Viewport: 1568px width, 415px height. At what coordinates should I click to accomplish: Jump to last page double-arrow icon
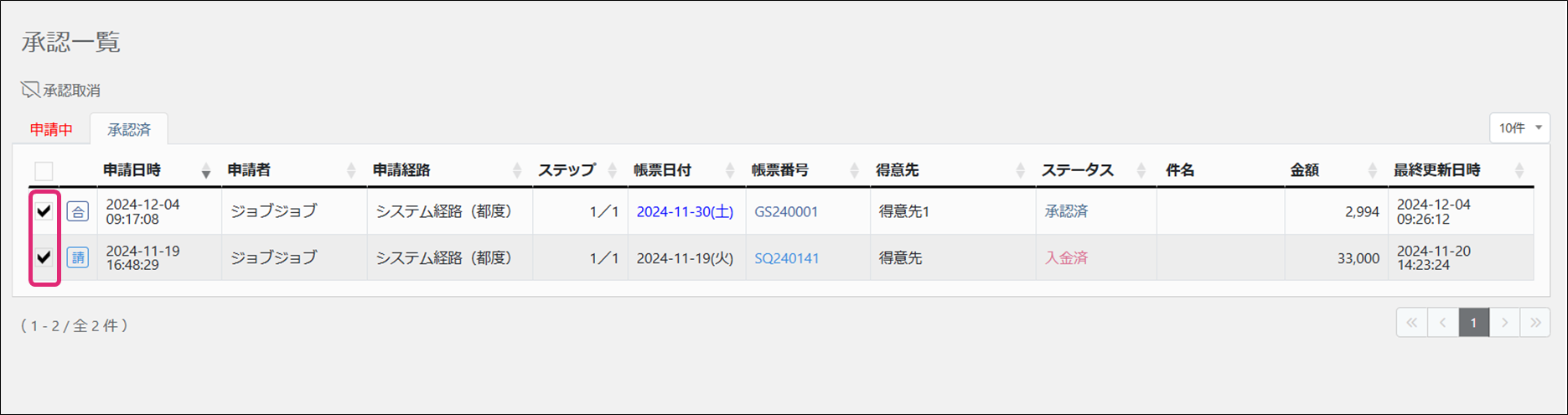click(x=1535, y=323)
